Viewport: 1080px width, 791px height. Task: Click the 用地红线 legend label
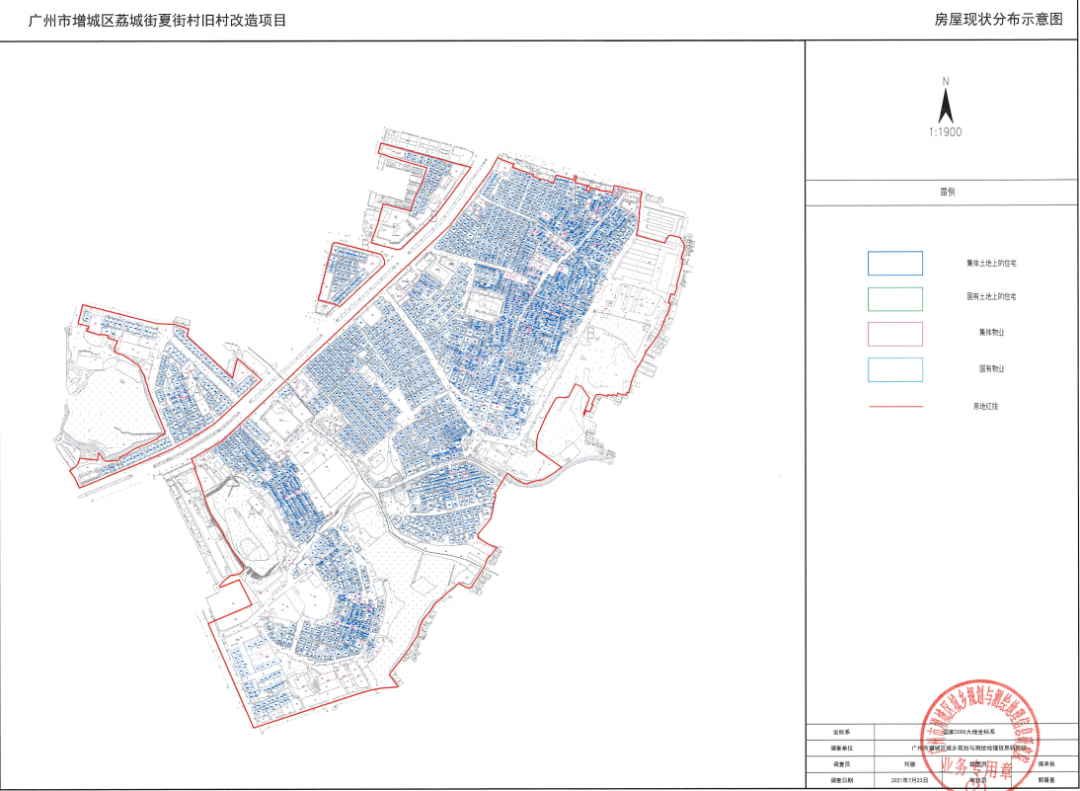coord(991,407)
